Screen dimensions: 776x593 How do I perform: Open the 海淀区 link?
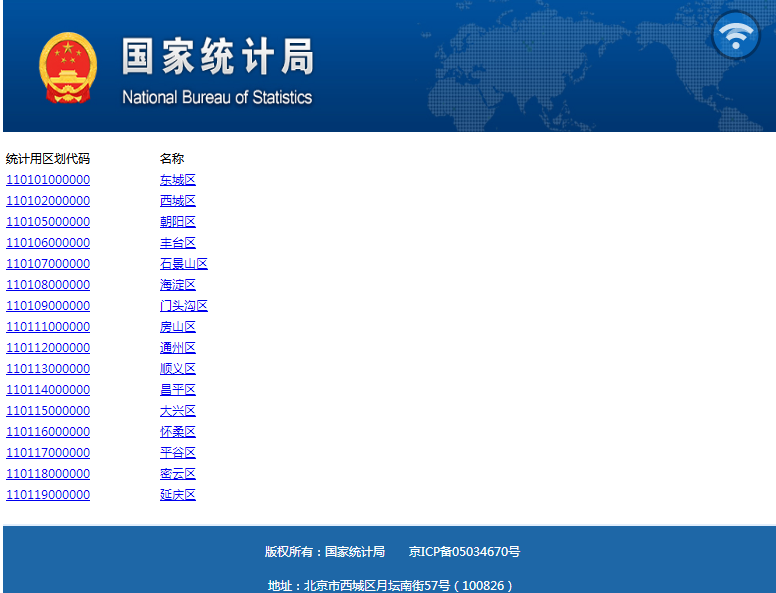click(x=178, y=285)
